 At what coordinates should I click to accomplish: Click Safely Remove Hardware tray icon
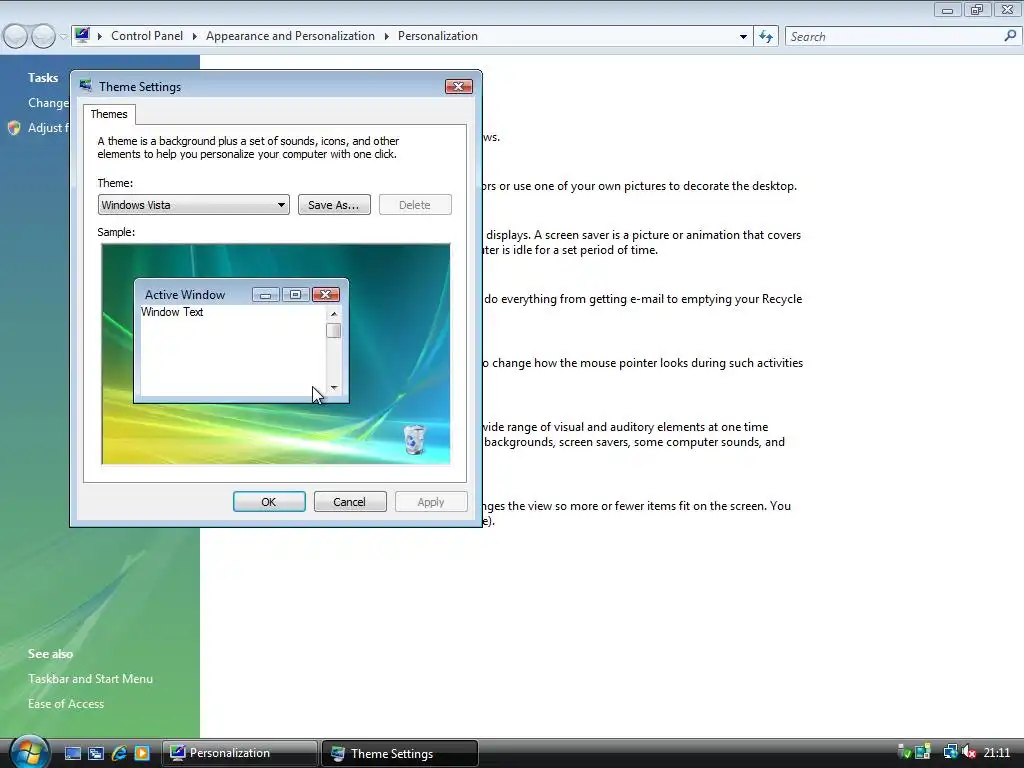click(904, 752)
